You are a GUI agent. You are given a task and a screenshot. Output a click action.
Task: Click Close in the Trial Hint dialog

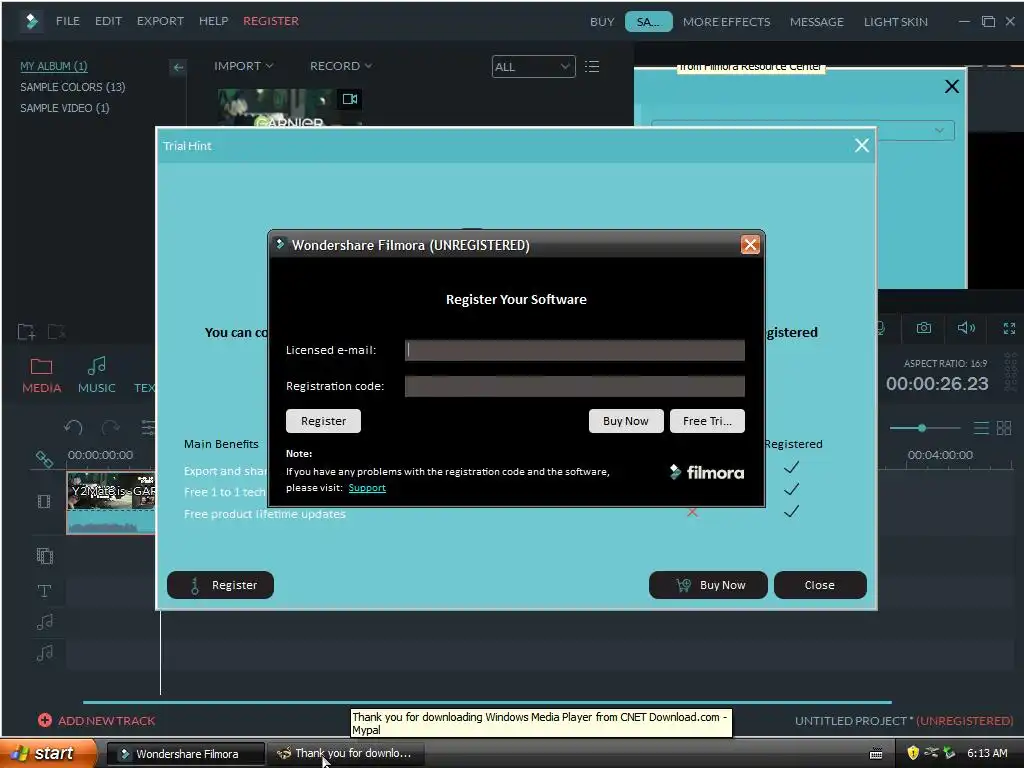click(x=820, y=585)
